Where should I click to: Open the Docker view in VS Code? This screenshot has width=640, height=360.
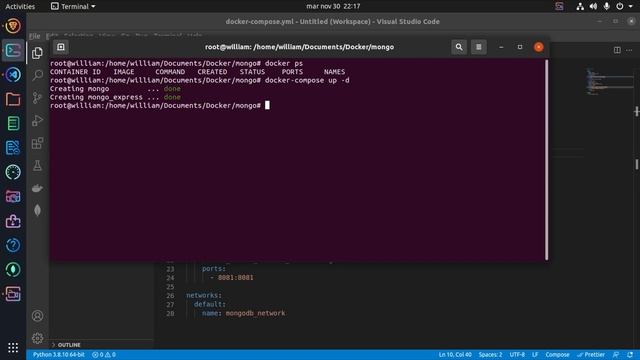click(x=38, y=188)
